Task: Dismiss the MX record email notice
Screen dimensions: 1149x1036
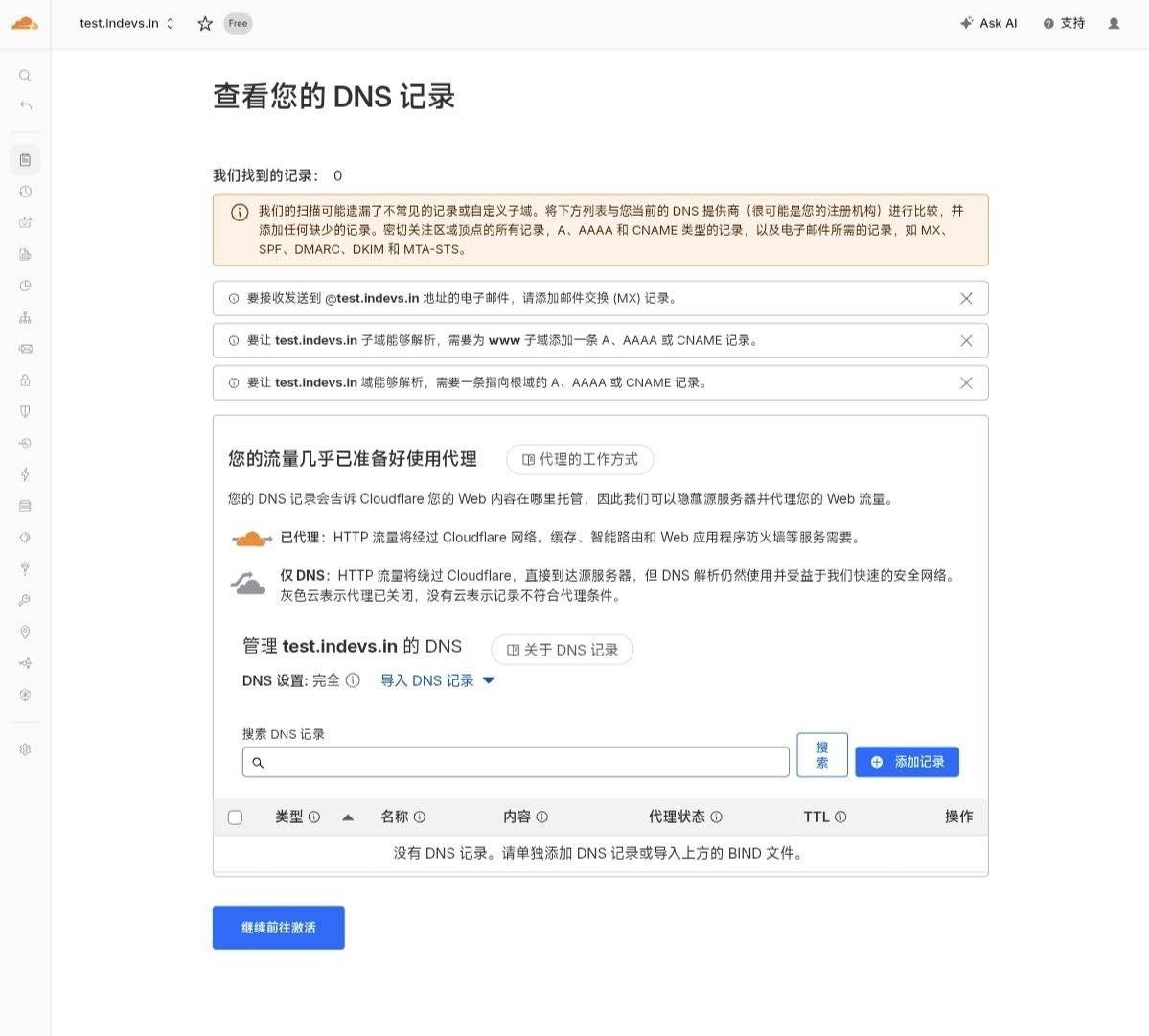Action: (967, 298)
